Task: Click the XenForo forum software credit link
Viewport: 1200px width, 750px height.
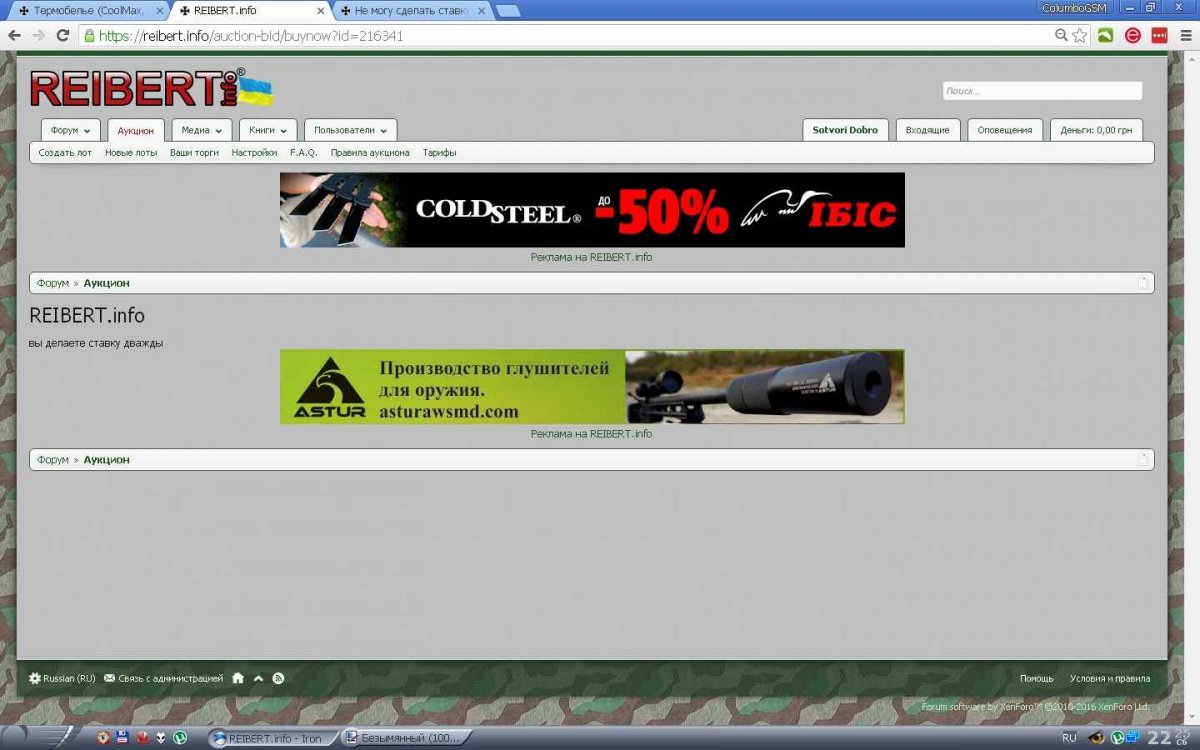Action: coord(1035,707)
